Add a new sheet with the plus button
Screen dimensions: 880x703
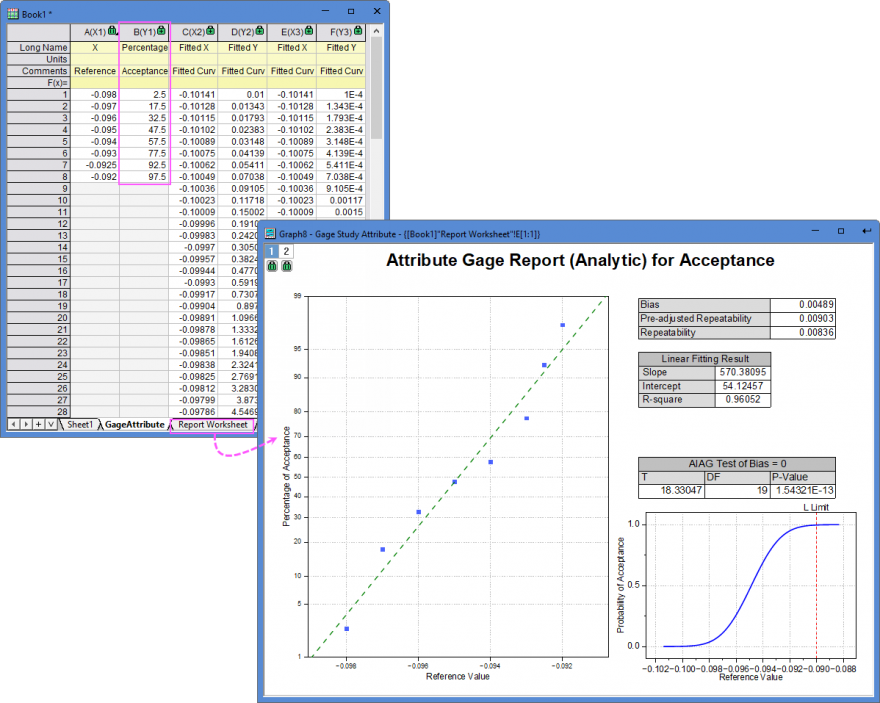[38, 424]
